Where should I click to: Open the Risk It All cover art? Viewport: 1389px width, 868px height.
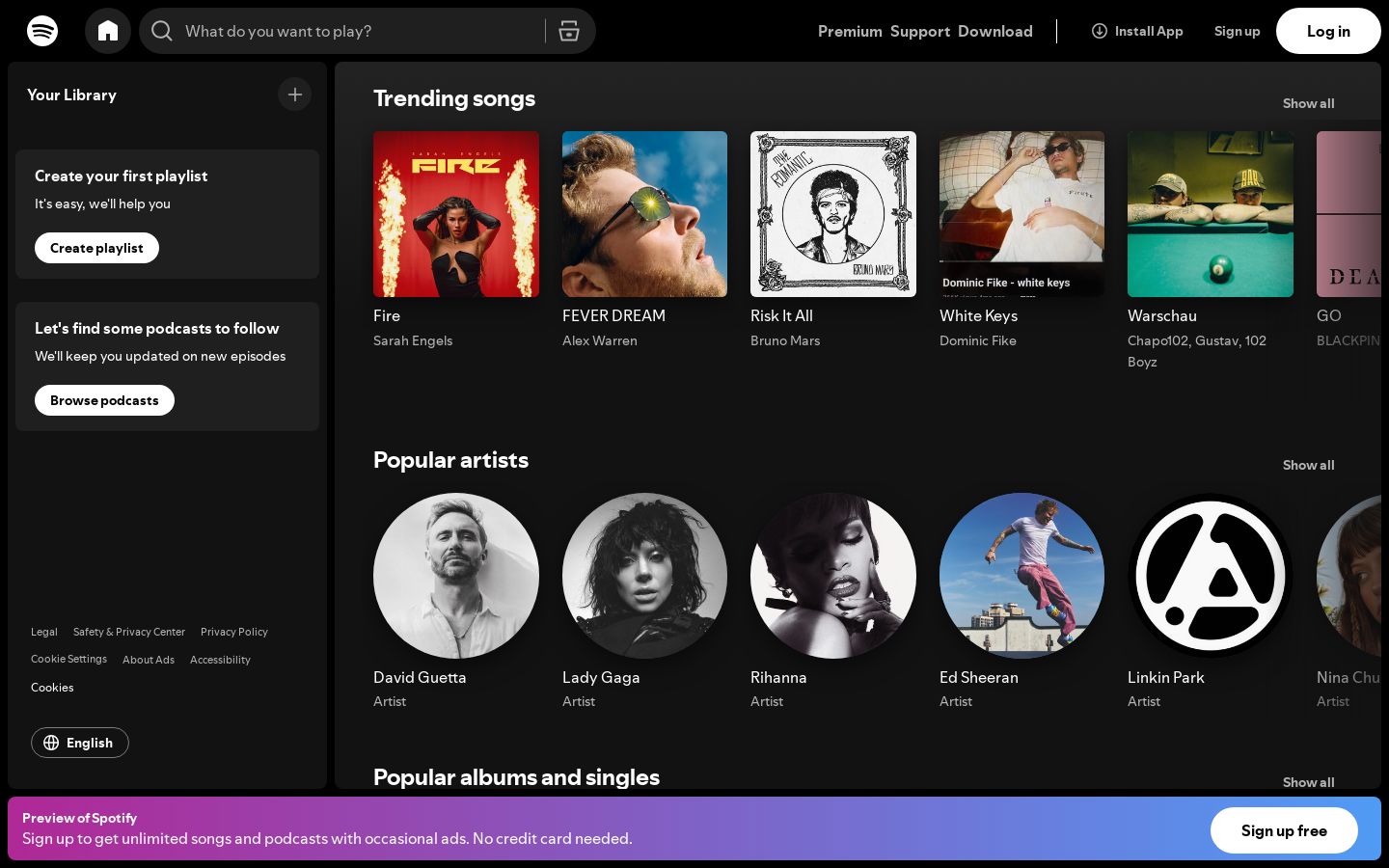833,214
